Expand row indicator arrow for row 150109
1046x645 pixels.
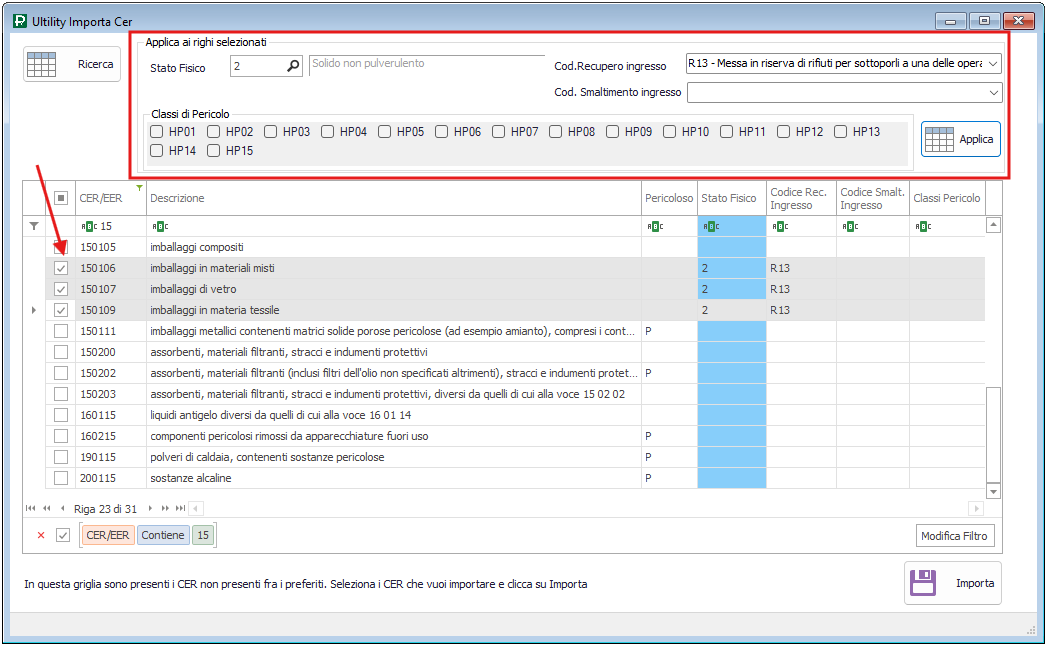click(34, 310)
